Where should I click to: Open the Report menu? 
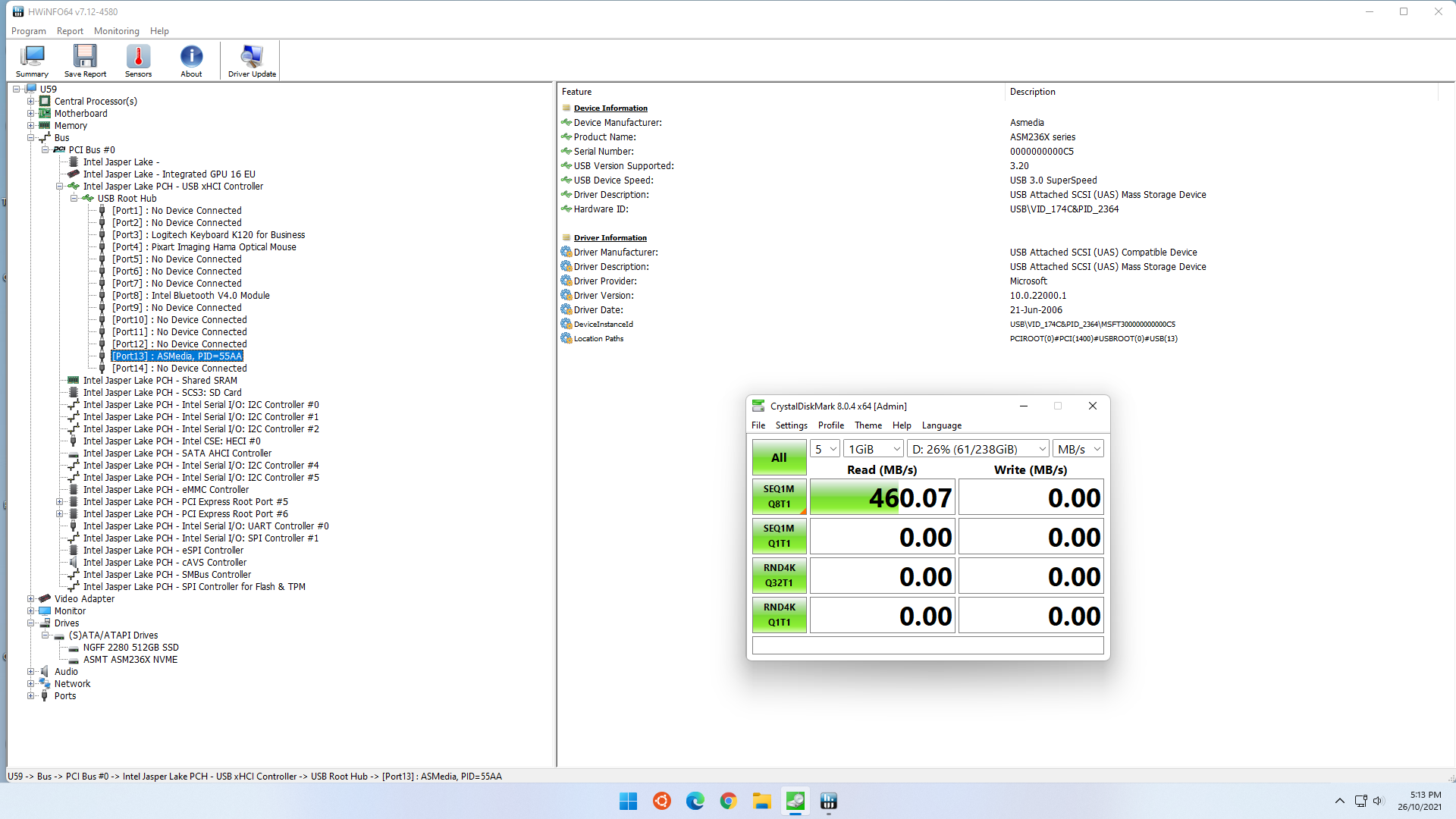70,31
